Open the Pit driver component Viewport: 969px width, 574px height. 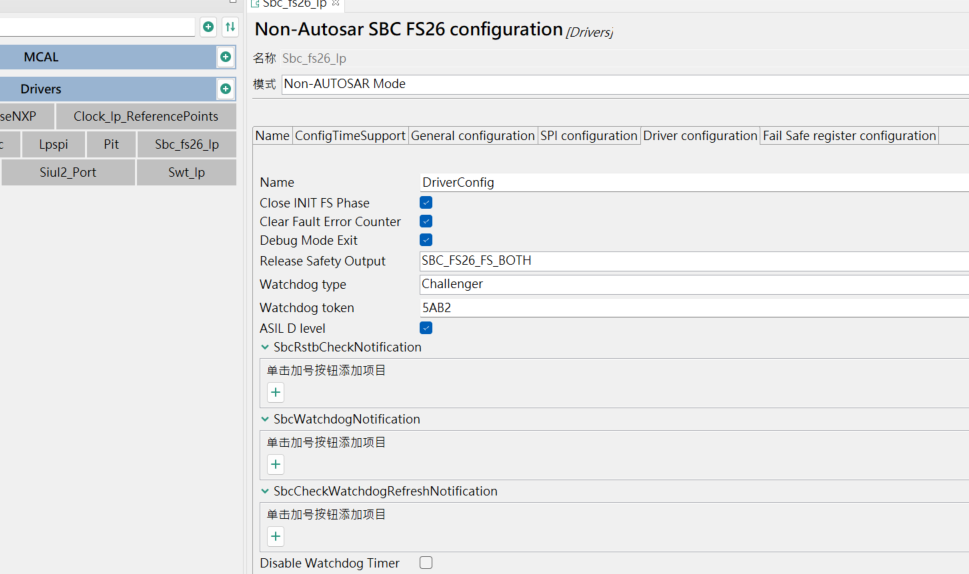[111, 145]
